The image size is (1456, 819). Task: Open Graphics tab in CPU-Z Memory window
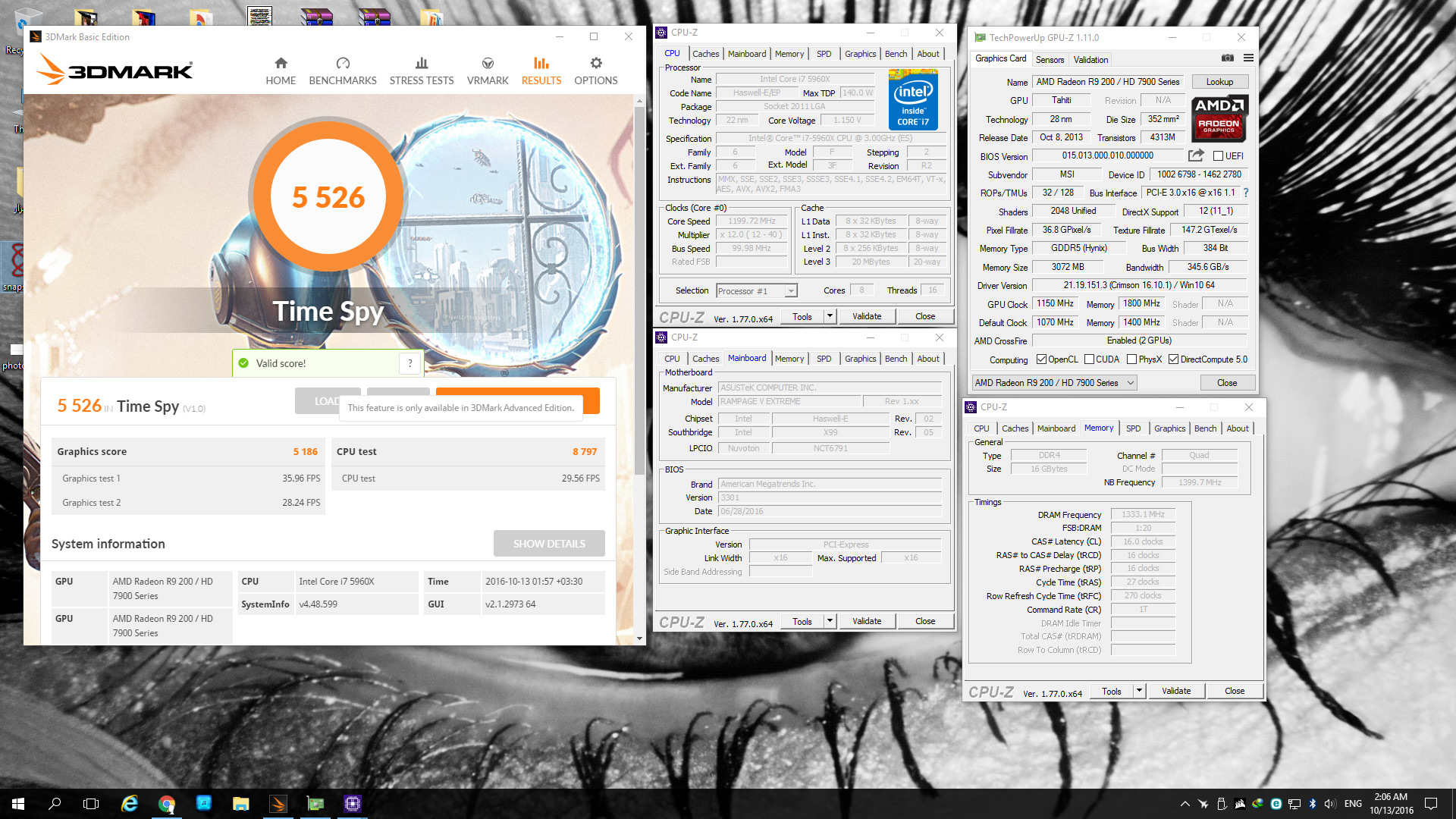point(1169,428)
